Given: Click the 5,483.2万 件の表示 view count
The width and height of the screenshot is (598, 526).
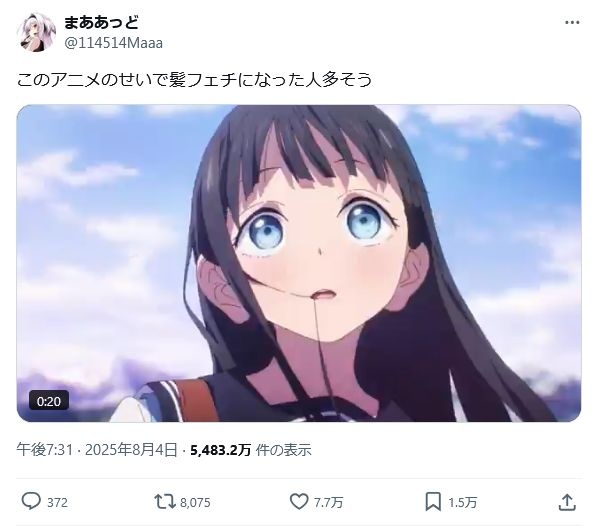Looking at the screenshot, I should [251, 450].
